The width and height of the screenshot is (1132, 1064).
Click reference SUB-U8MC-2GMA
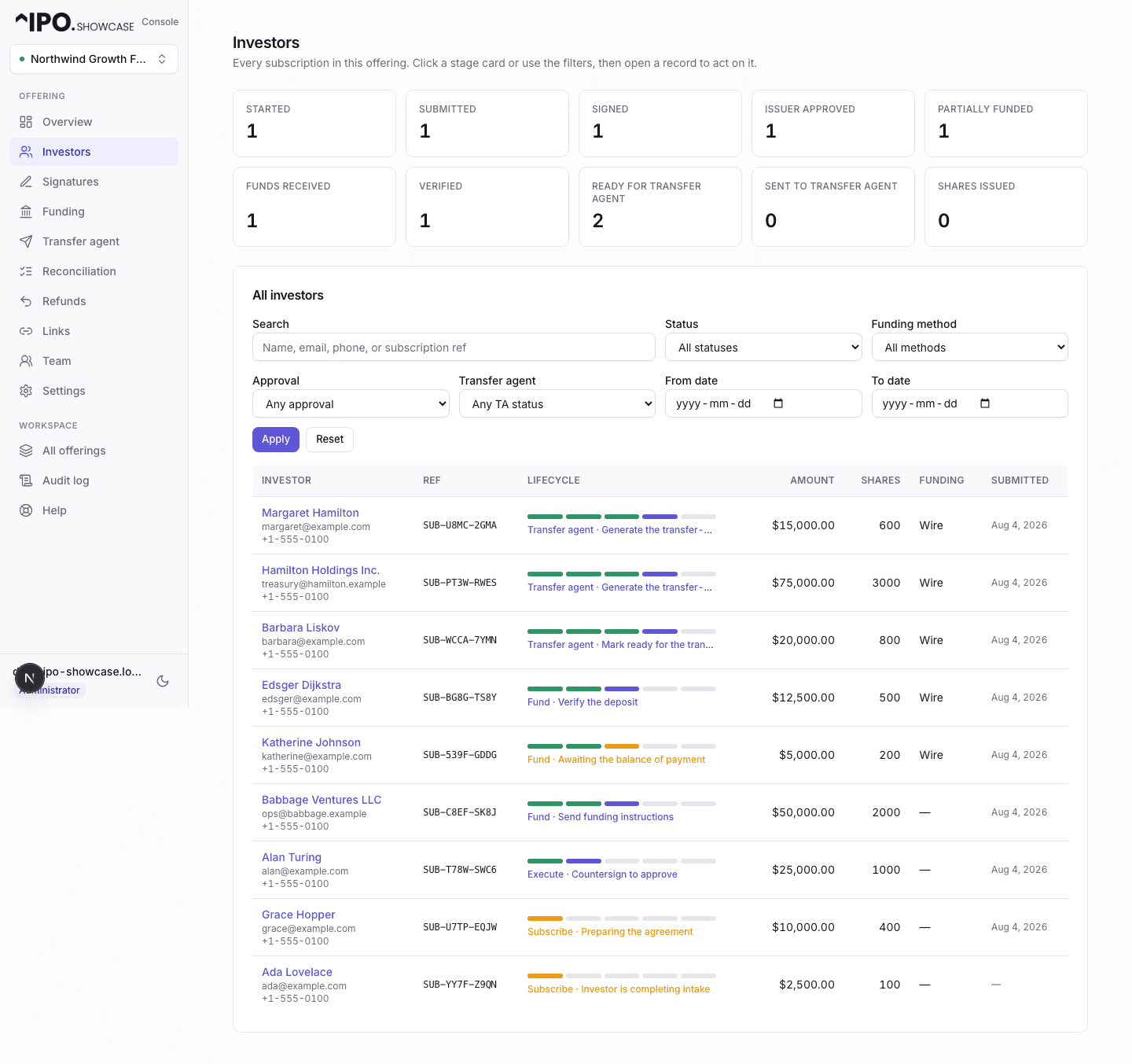[460, 525]
